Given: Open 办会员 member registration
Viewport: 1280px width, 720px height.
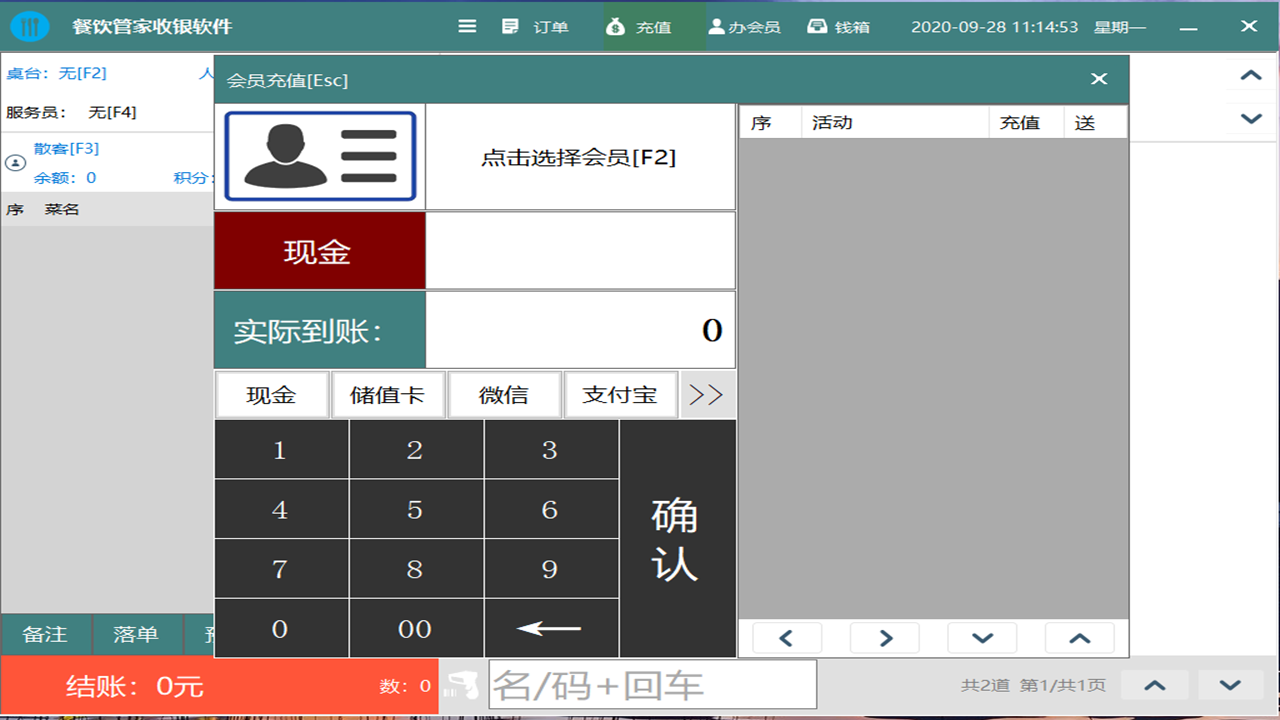Looking at the screenshot, I should [745, 27].
